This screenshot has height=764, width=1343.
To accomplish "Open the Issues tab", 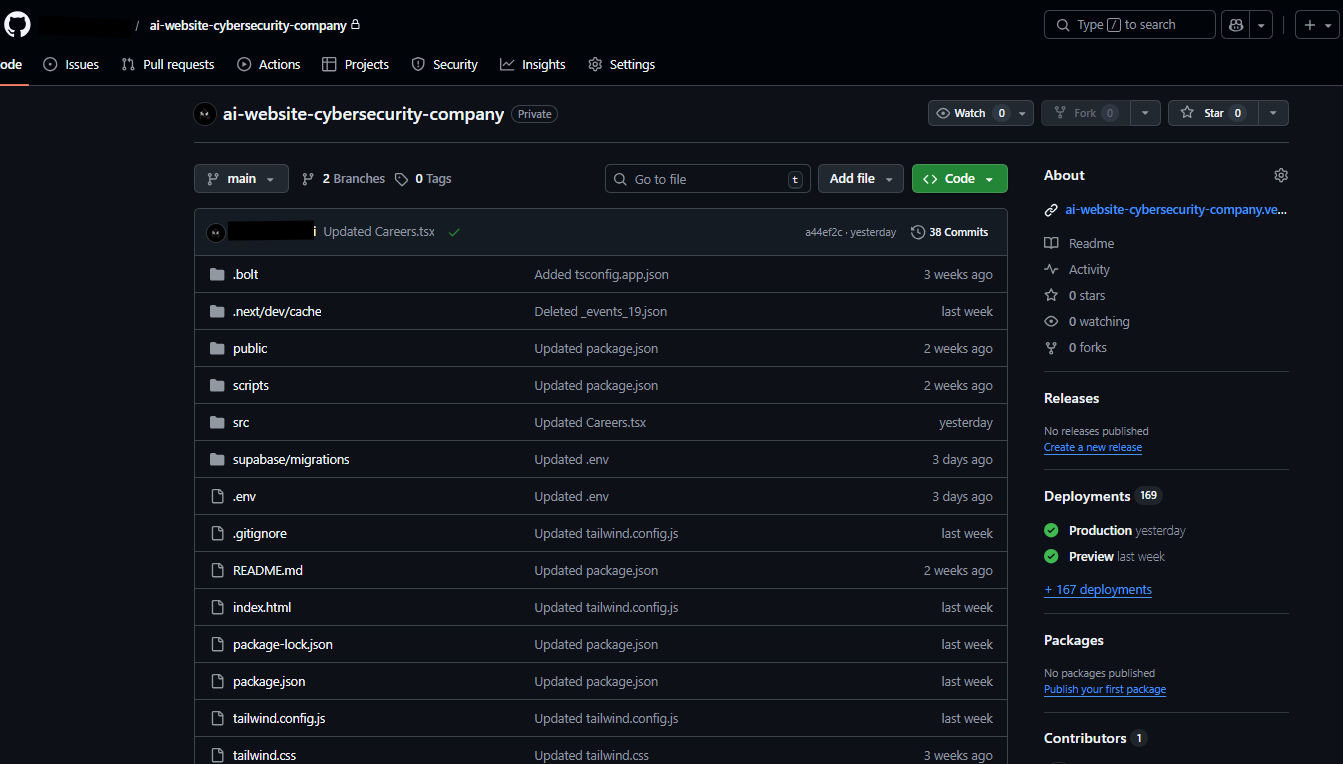I will [71, 64].
